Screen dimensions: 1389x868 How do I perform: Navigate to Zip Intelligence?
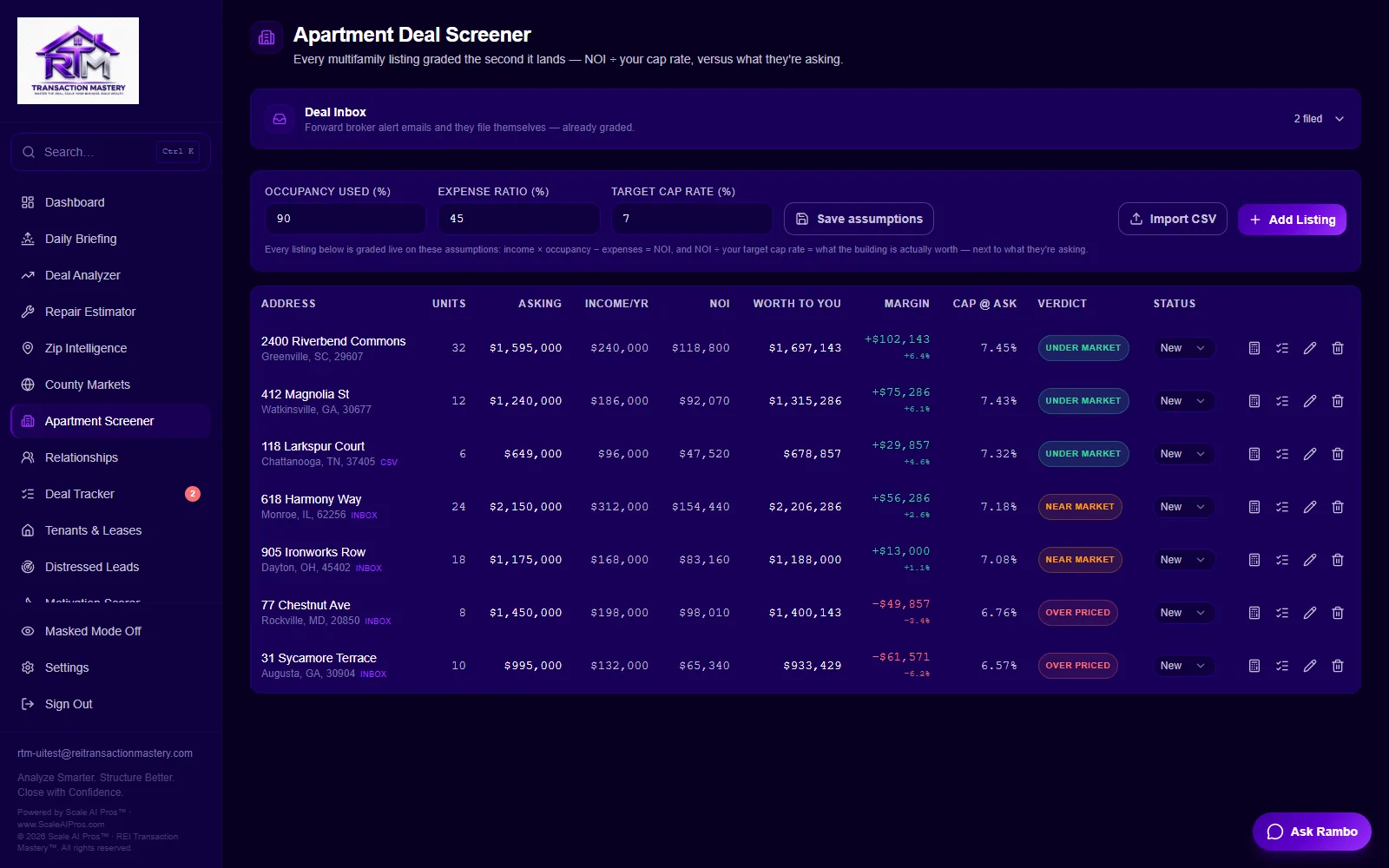click(x=110, y=348)
